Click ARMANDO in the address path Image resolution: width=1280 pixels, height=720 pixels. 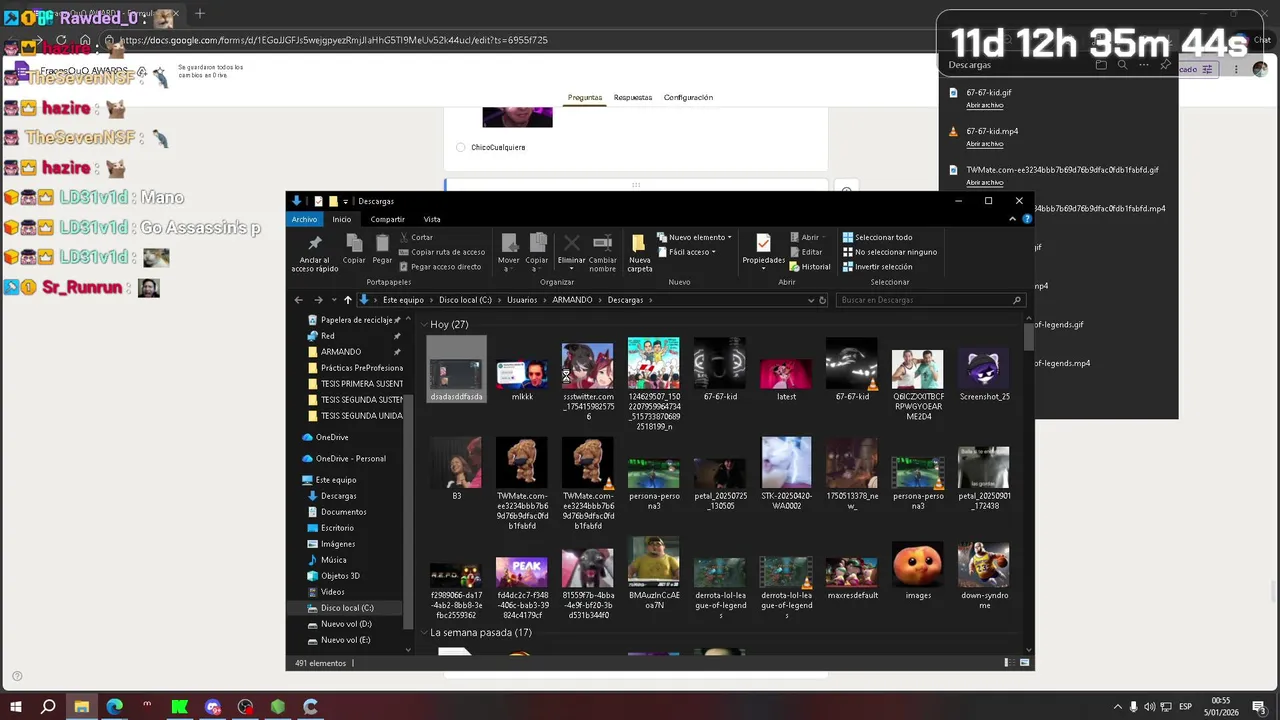[572, 300]
